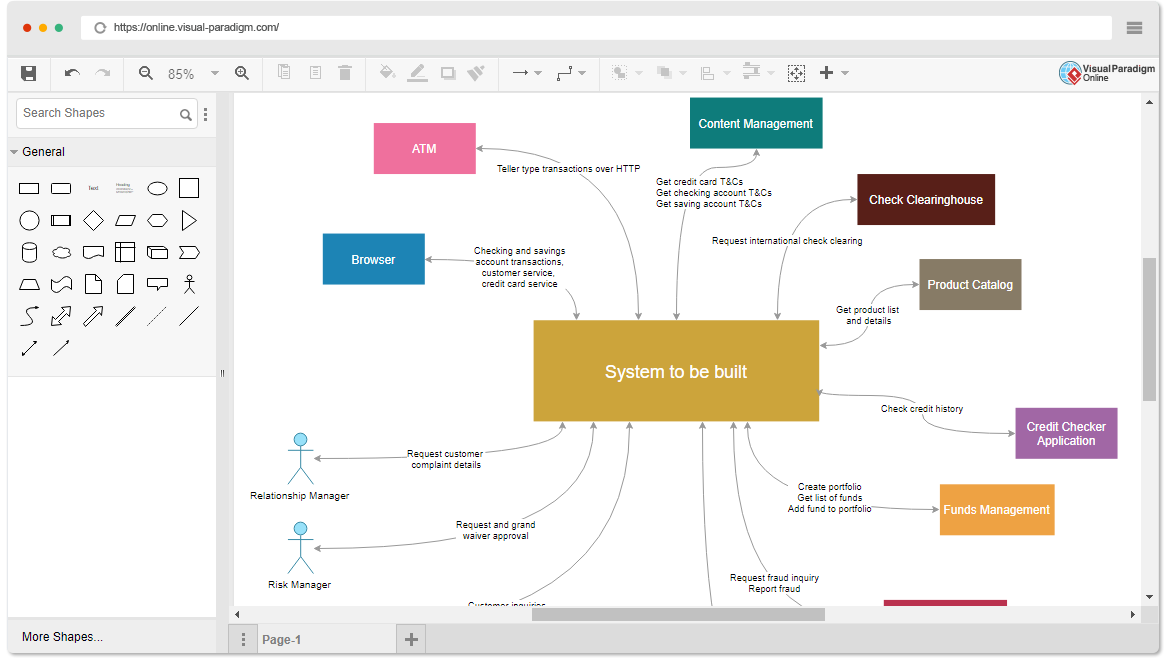The width and height of the screenshot is (1170, 665).
Task: Select the blue Browser box
Action: coord(374,259)
